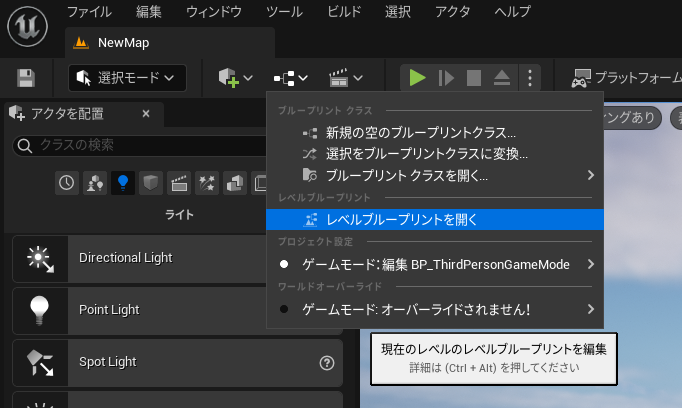The width and height of the screenshot is (682, 408).
Task: Click the Directional Light label
Action: [126, 258]
